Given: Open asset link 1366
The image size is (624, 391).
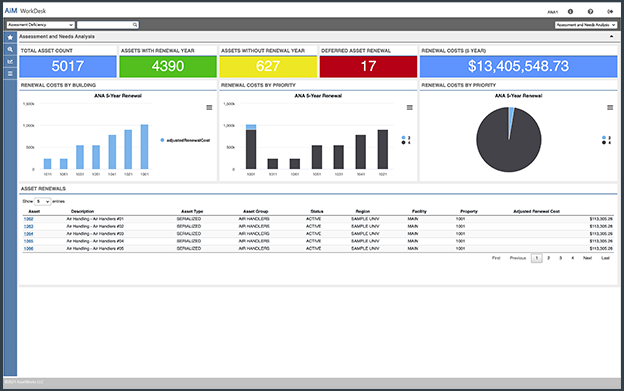Looking at the screenshot, I should [29, 249].
